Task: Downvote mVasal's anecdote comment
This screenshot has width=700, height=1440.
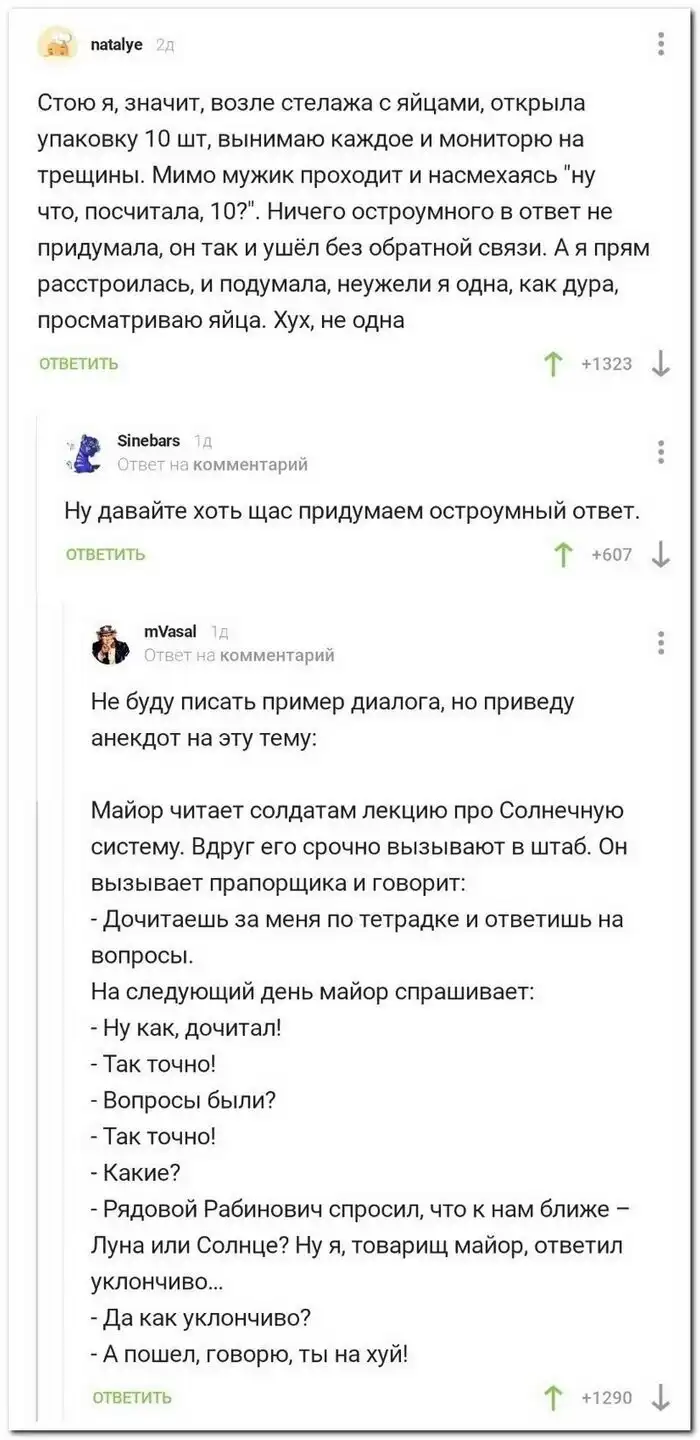Action: (660, 1397)
